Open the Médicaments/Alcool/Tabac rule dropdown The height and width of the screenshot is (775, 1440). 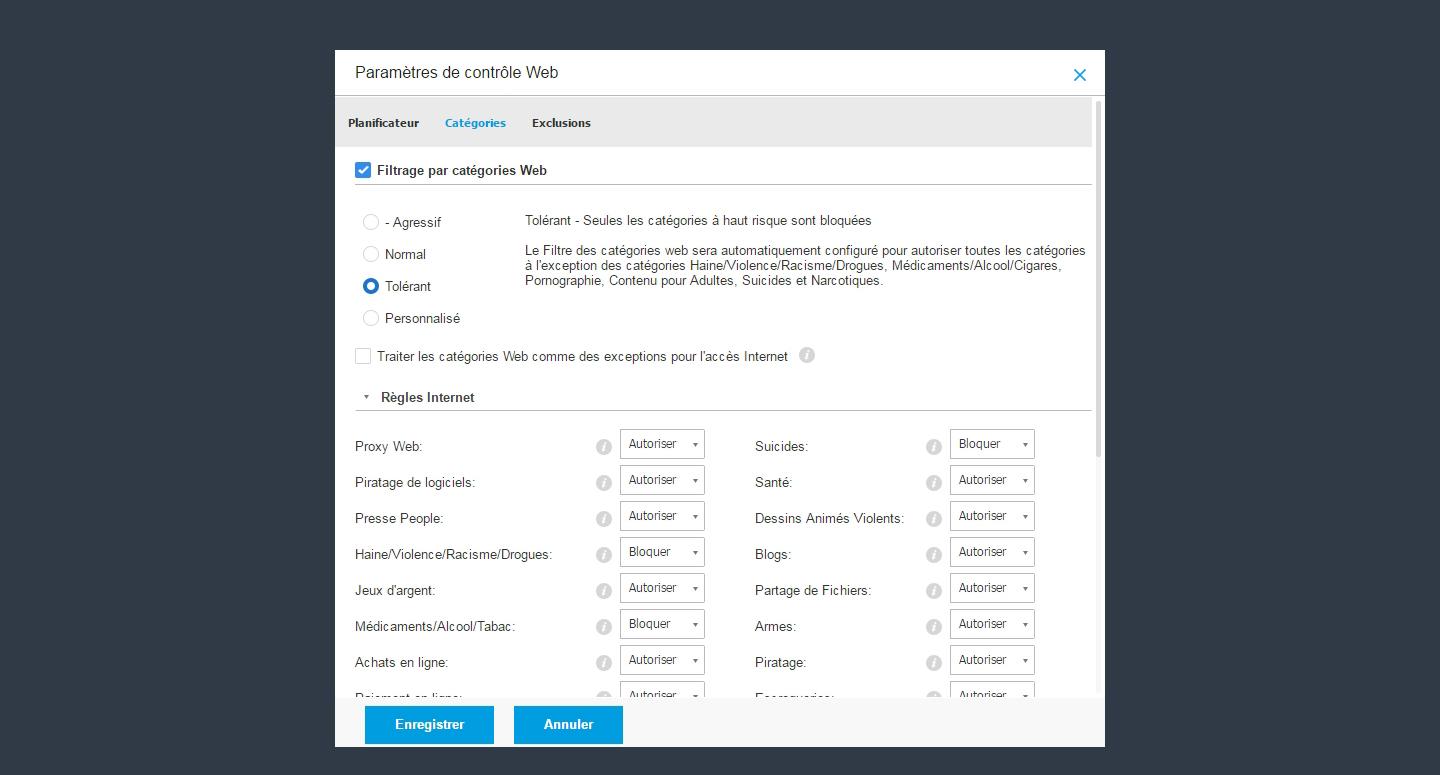(662, 624)
